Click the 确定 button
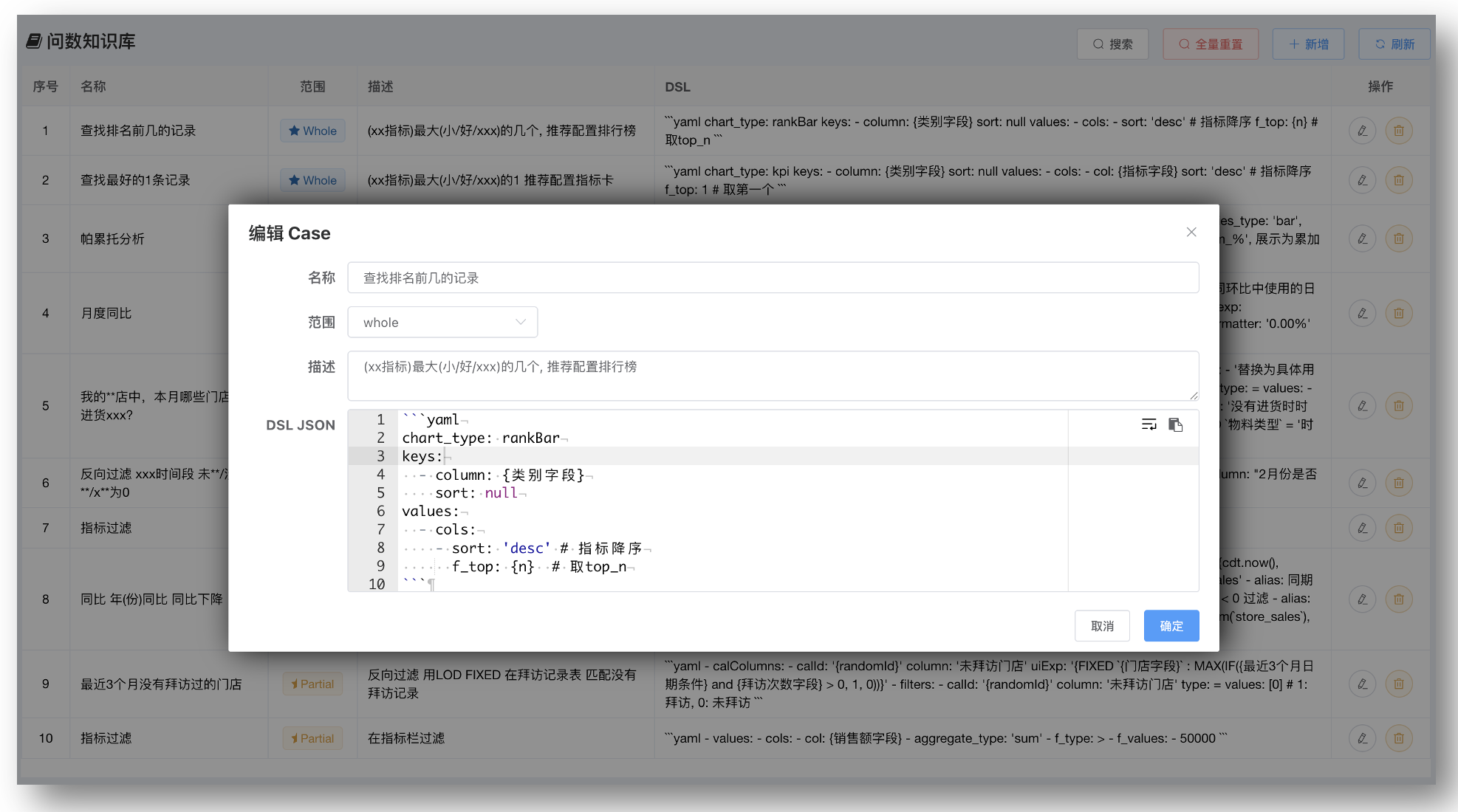 (x=1171, y=626)
